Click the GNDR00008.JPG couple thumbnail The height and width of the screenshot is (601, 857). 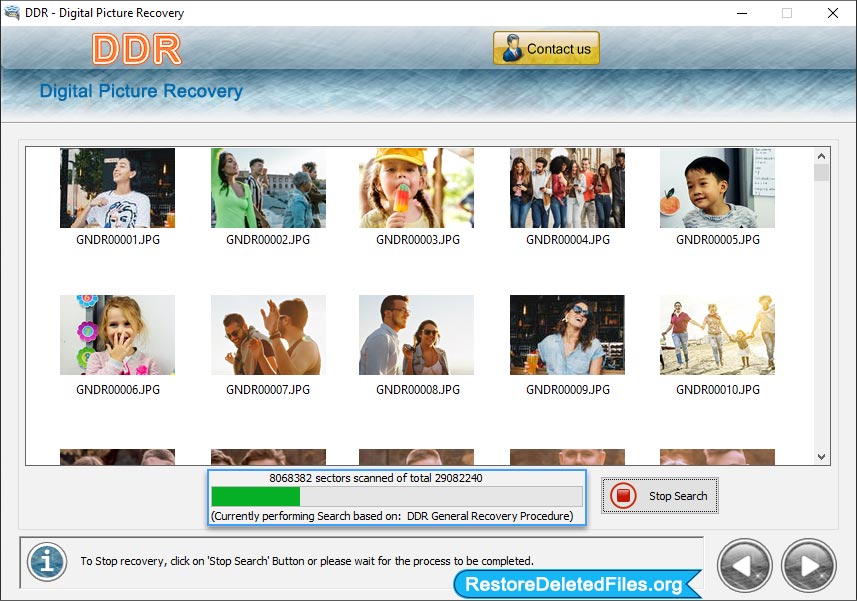click(416, 335)
